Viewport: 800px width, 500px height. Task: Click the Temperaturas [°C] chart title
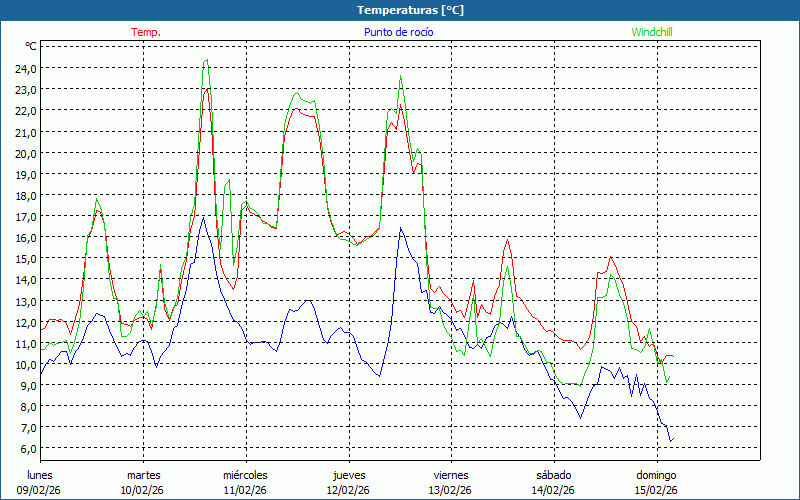coord(410,10)
